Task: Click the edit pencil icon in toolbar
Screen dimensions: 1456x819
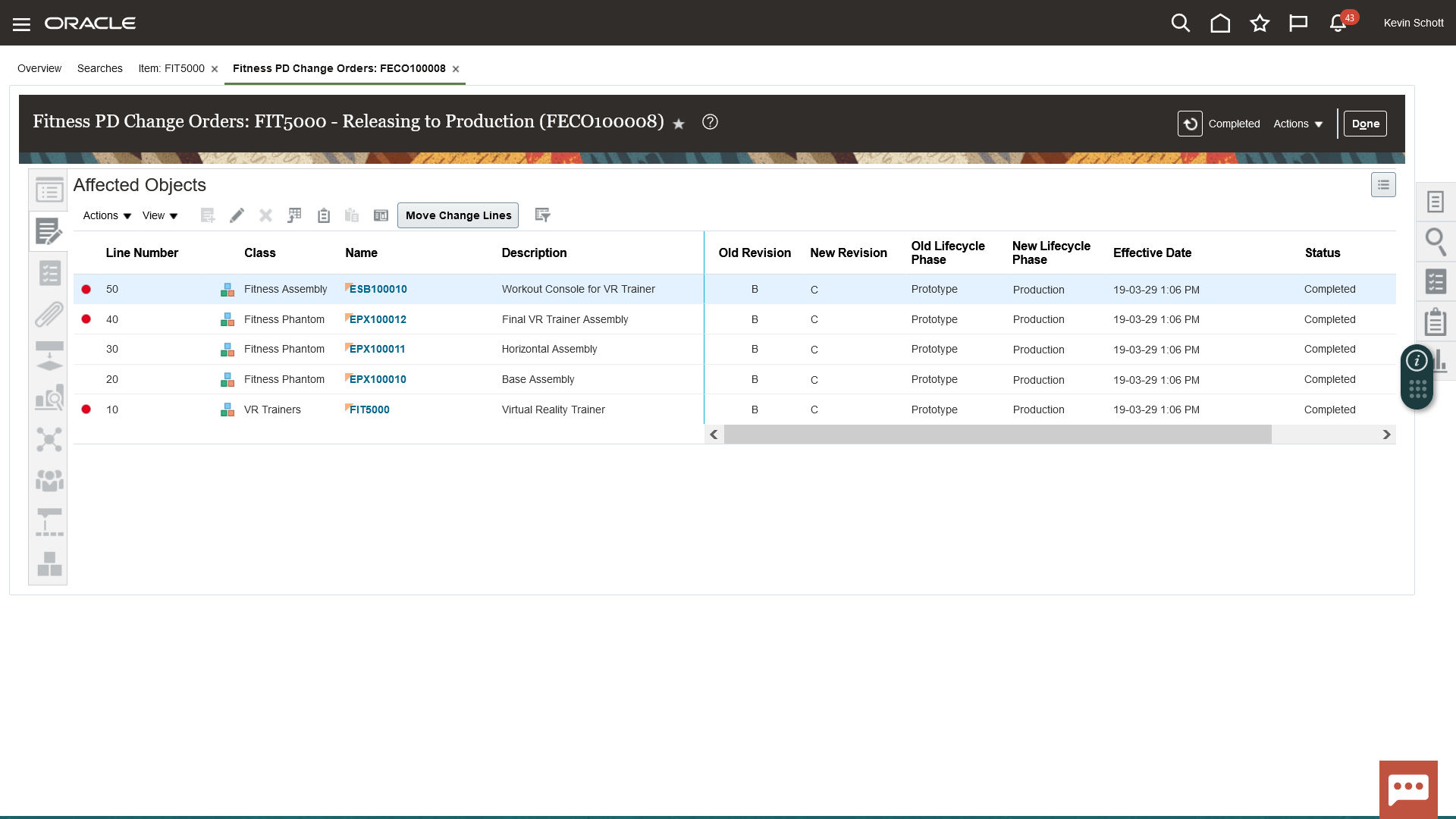Action: (x=237, y=215)
